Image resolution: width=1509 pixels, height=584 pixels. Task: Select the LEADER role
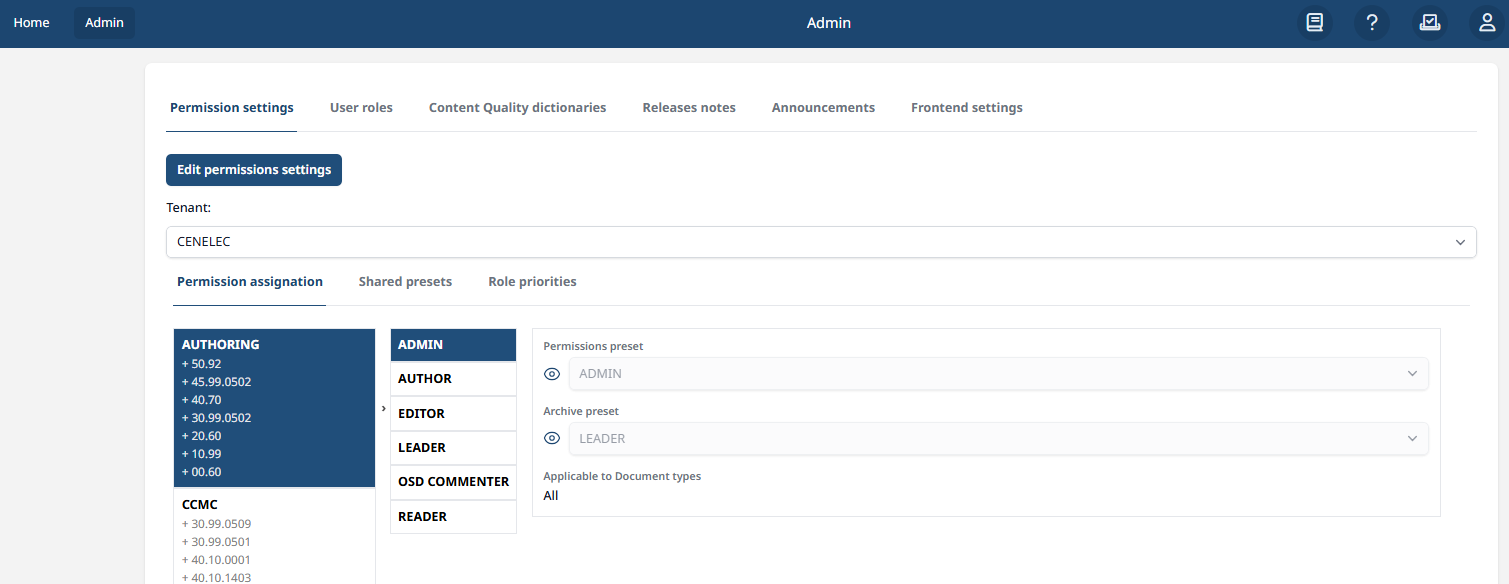(x=453, y=448)
